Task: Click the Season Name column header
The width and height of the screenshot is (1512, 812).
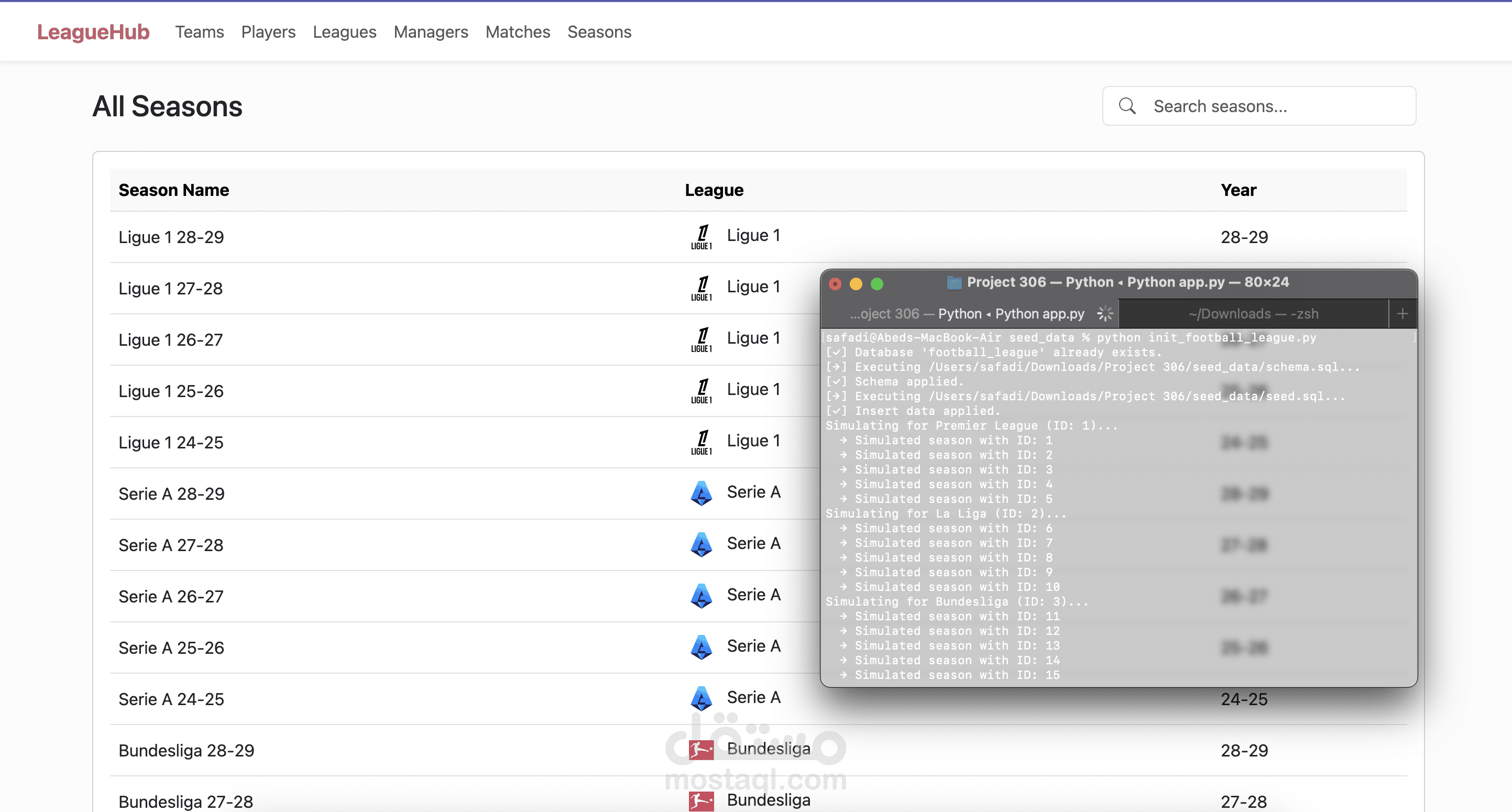Action: pos(174,190)
